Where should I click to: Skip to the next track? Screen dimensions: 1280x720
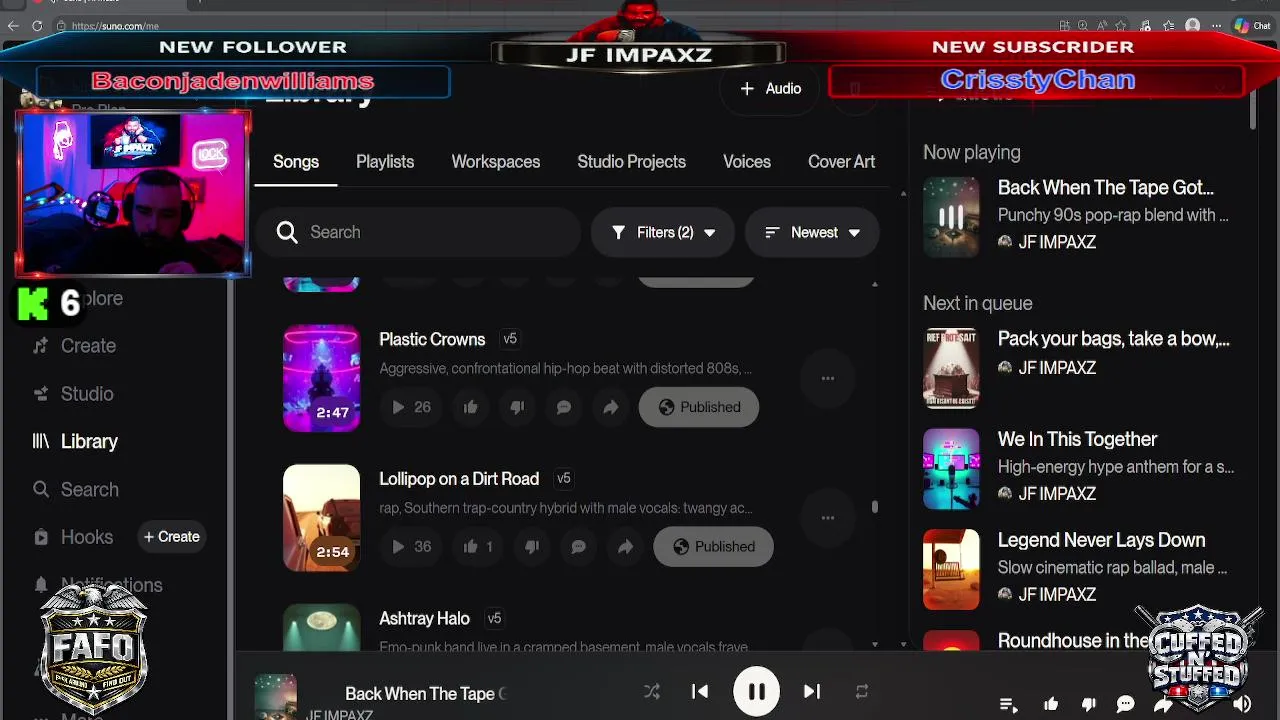click(x=812, y=691)
